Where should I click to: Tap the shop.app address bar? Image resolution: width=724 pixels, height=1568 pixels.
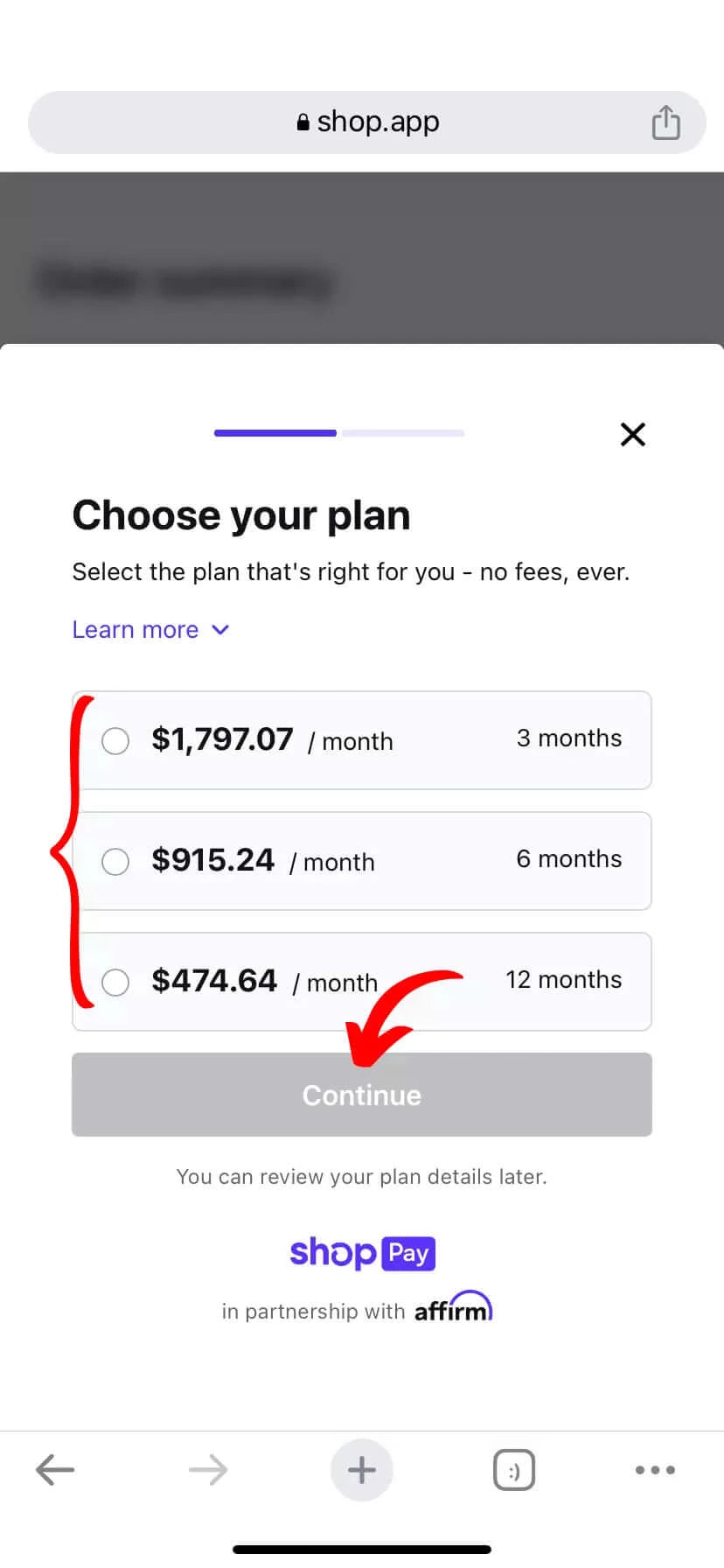[367, 122]
